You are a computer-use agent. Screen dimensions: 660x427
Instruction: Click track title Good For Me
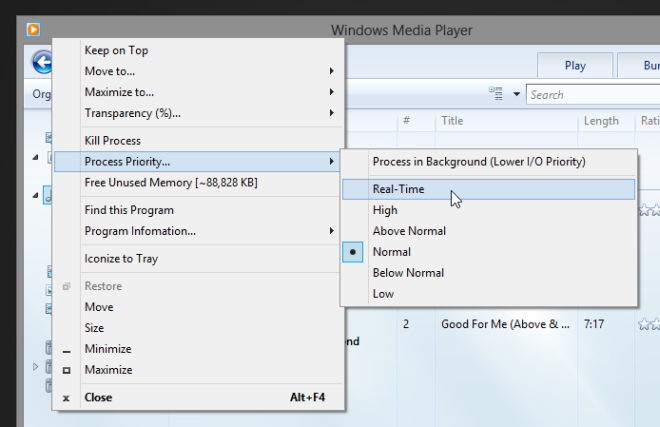point(505,324)
